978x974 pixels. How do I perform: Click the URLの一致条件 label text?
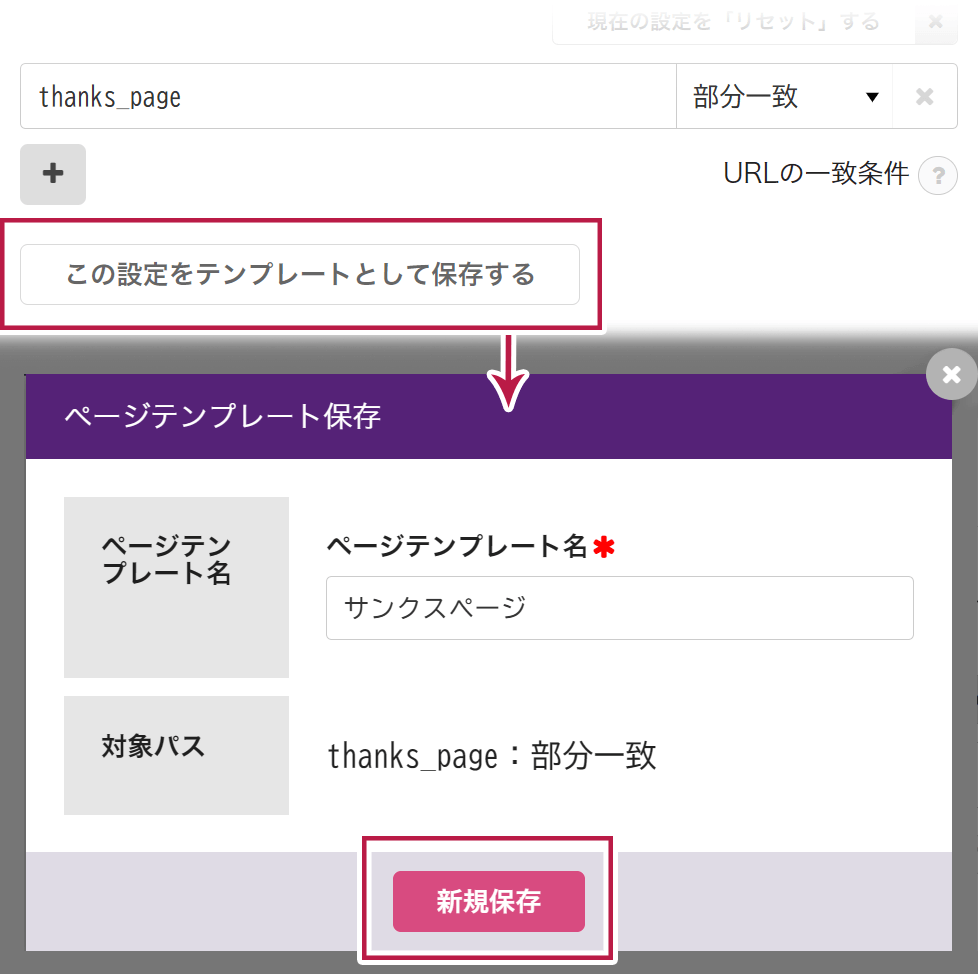815,174
